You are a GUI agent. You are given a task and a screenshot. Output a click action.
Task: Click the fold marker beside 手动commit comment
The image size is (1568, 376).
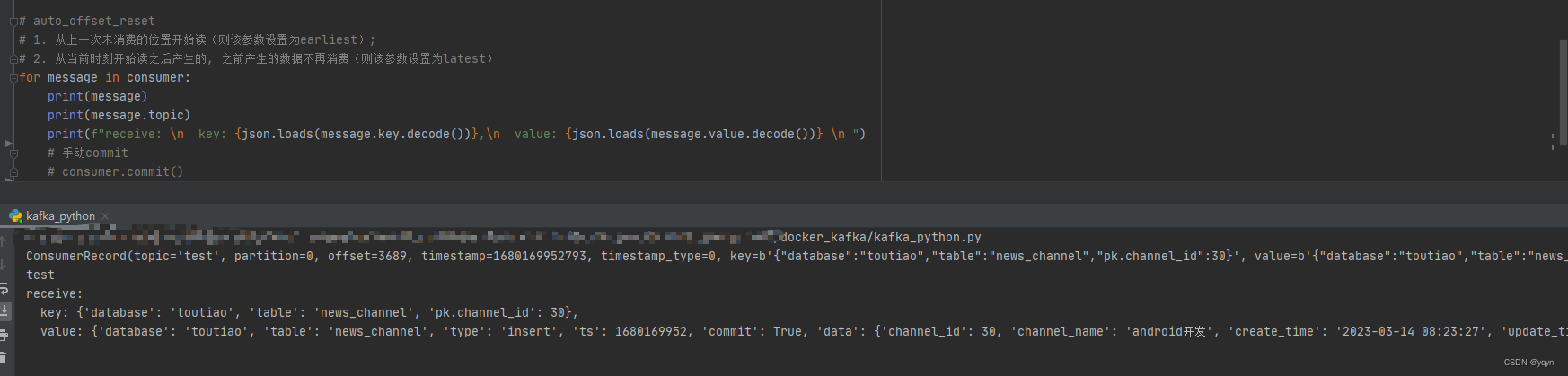point(13,153)
